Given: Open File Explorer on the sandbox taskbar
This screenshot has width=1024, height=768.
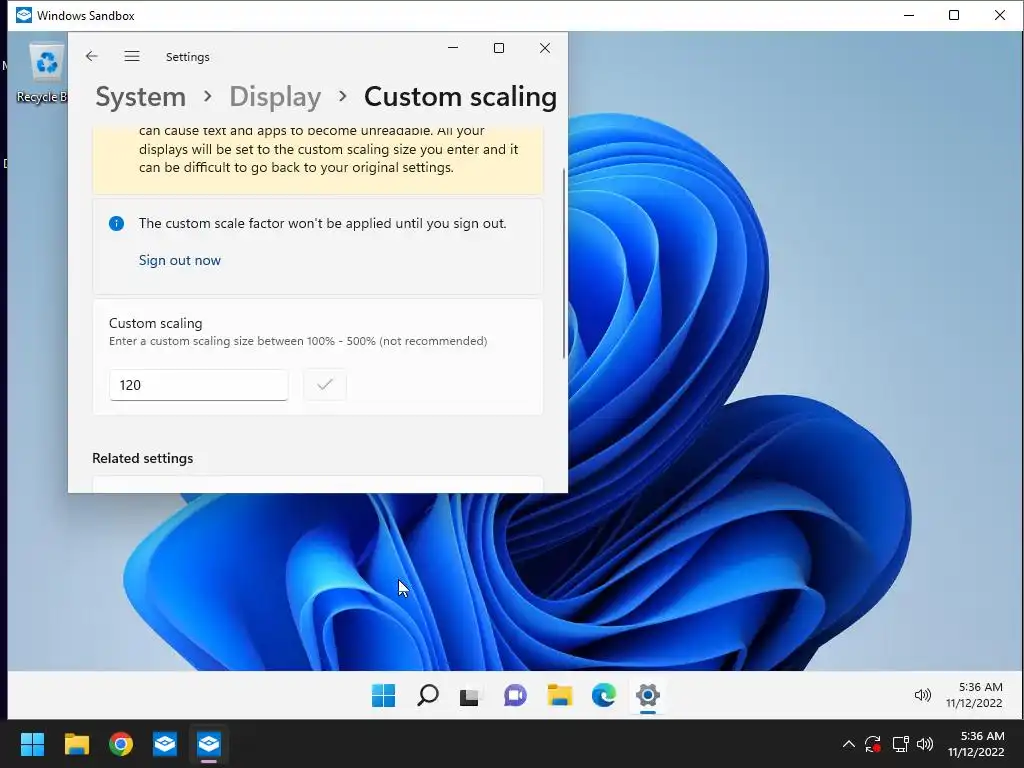Looking at the screenshot, I should [x=560, y=696].
